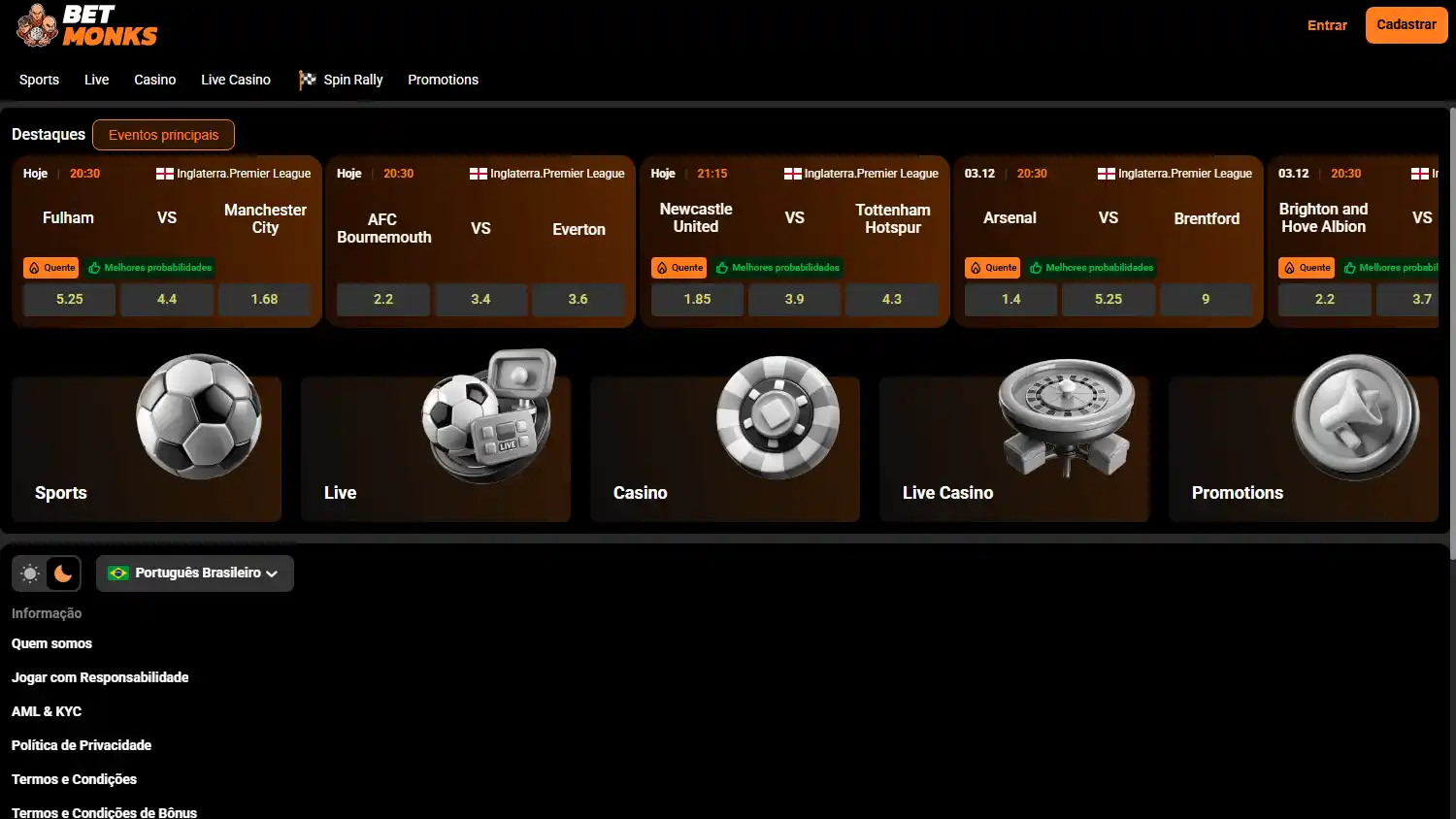Click England flag on Newcastle match card
Viewport: 1456px width, 819px height.
tap(793, 174)
